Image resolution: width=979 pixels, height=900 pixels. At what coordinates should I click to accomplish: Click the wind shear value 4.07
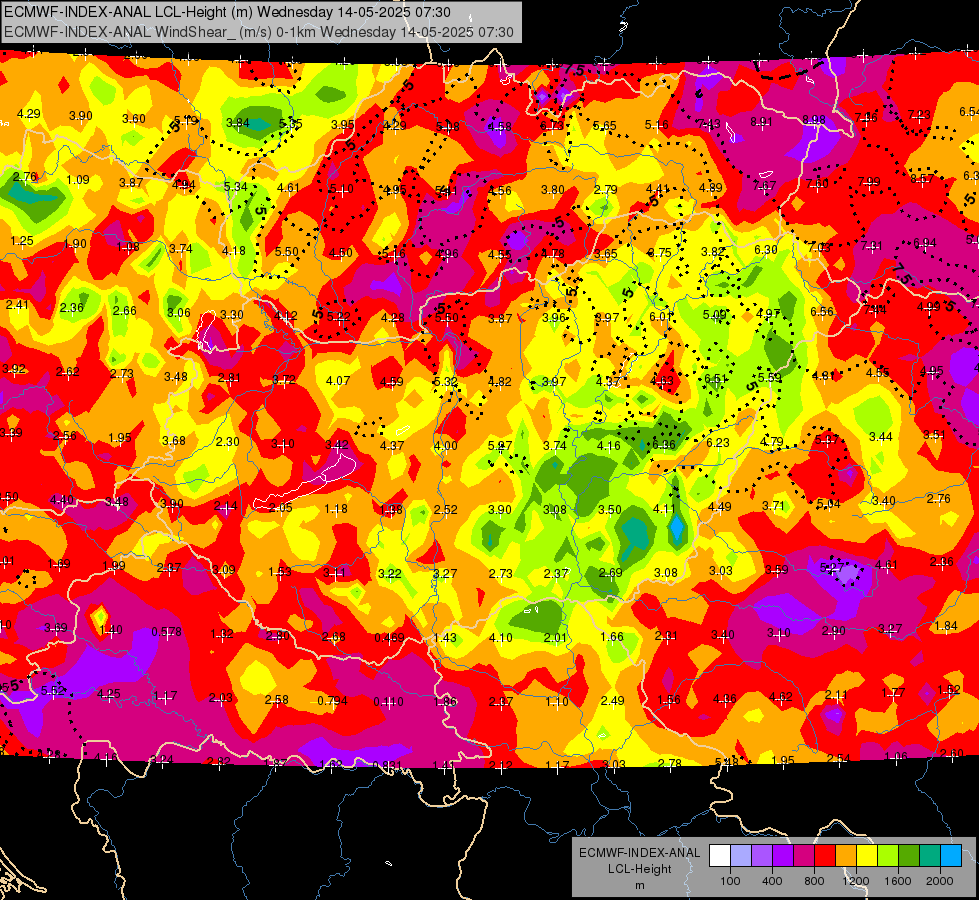pos(338,380)
